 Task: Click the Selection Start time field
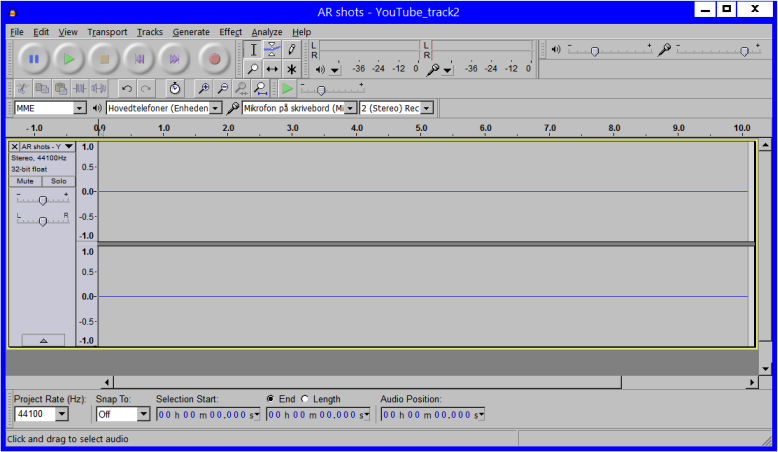pos(208,415)
